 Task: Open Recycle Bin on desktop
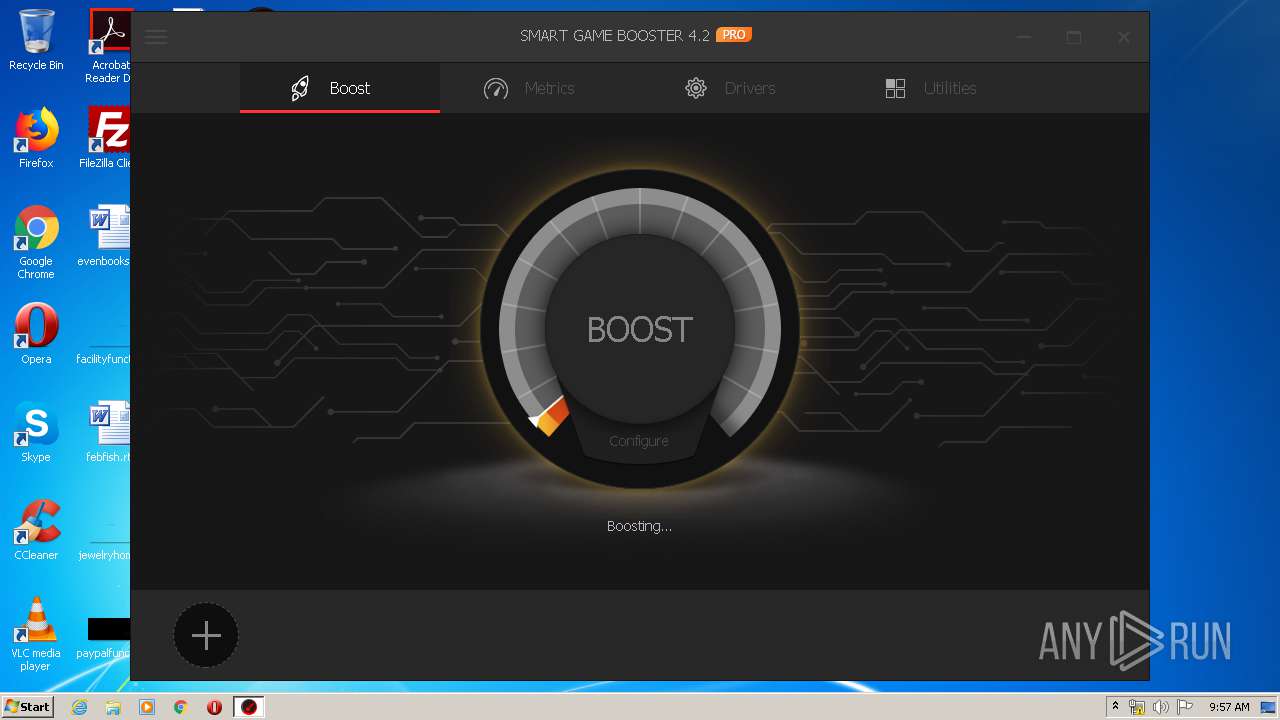(x=36, y=41)
